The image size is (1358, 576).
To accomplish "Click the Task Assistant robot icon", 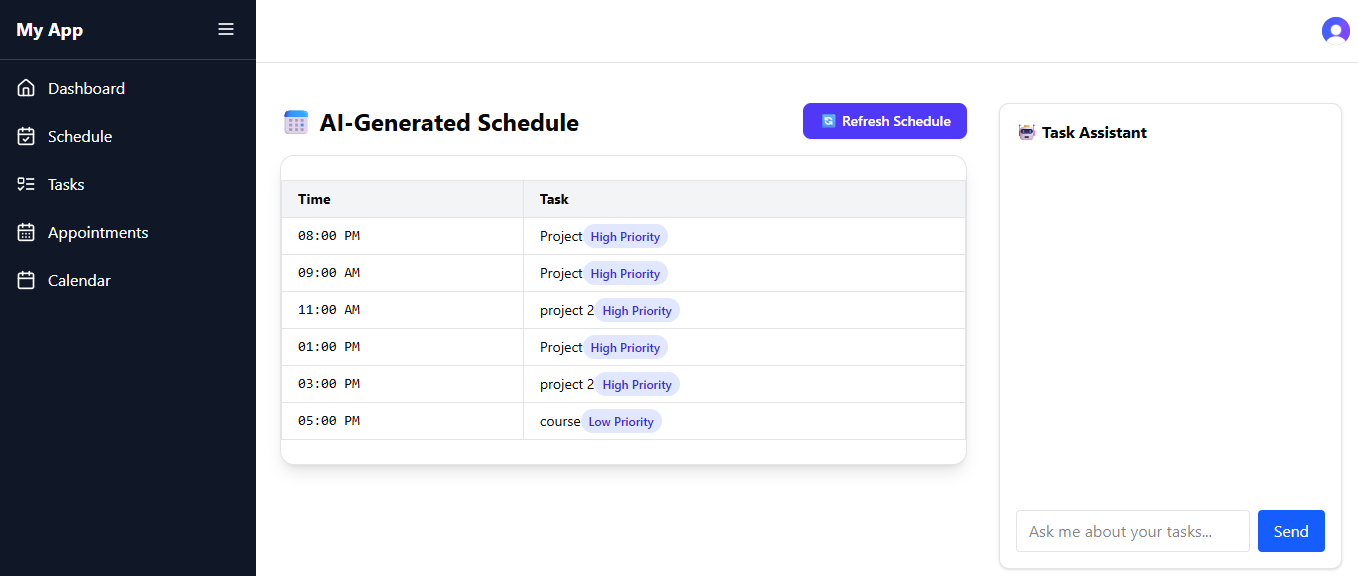I will pos(1027,132).
